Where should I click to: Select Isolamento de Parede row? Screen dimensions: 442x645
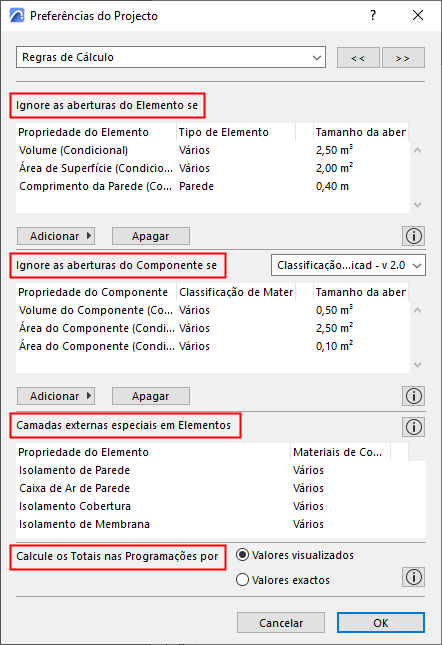pyautogui.click(x=221, y=470)
